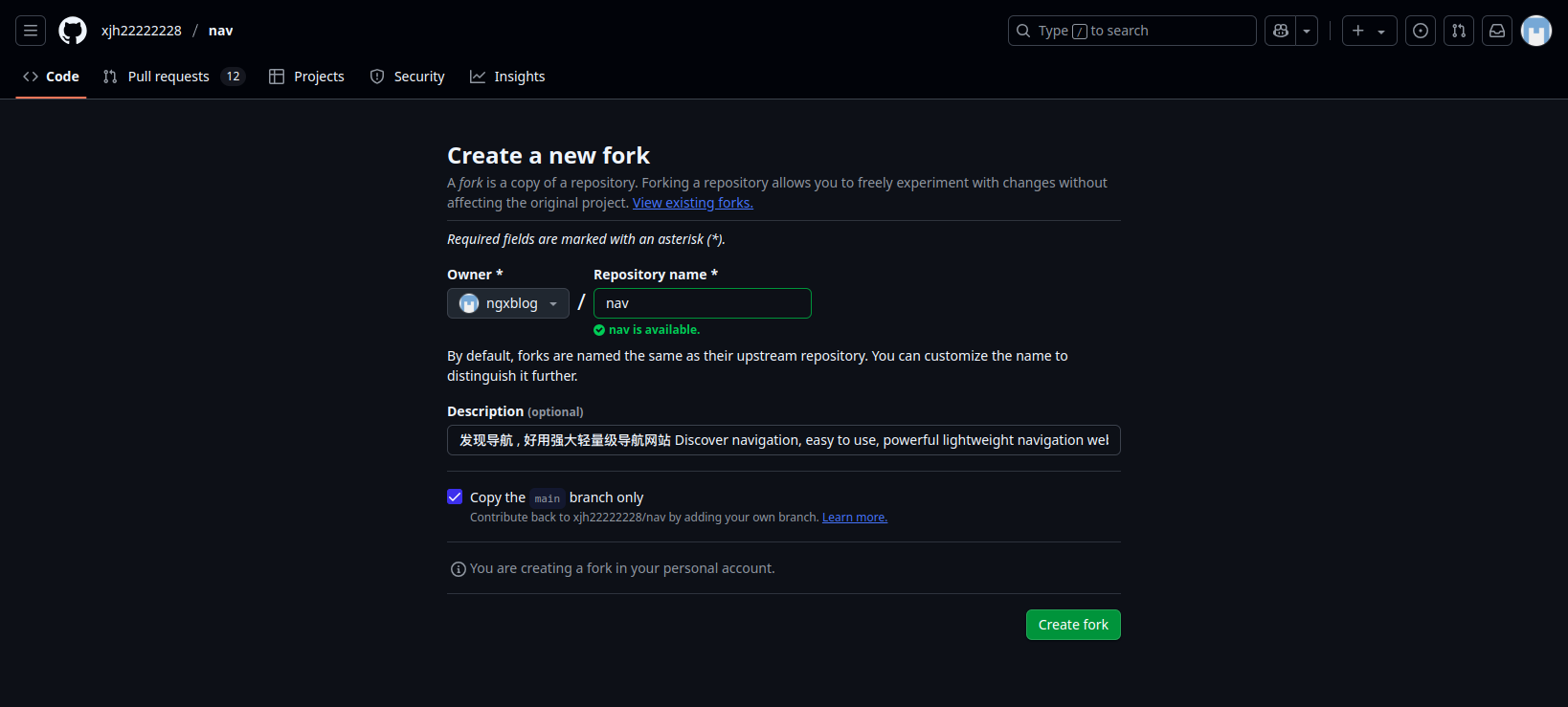Expand the create-new dropdown caret
Image resolution: width=1568 pixels, height=707 pixels.
[1381, 31]
